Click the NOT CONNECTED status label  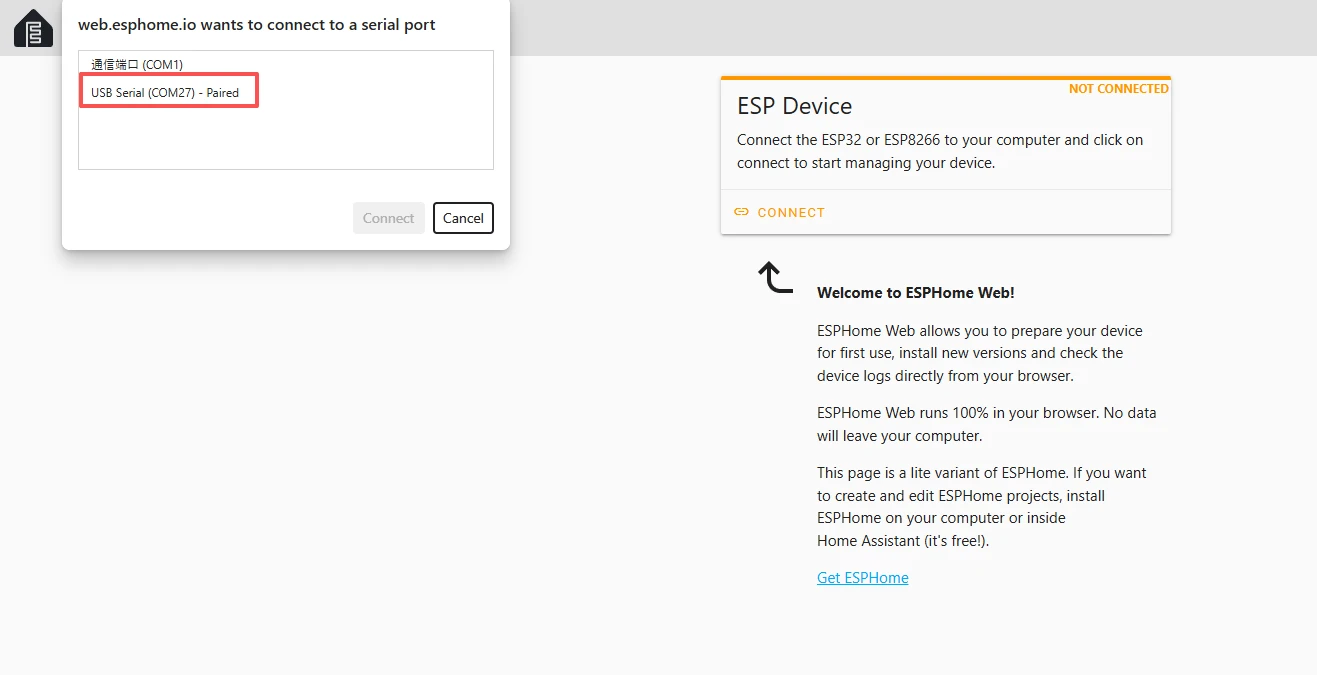tap(1118, 89)
